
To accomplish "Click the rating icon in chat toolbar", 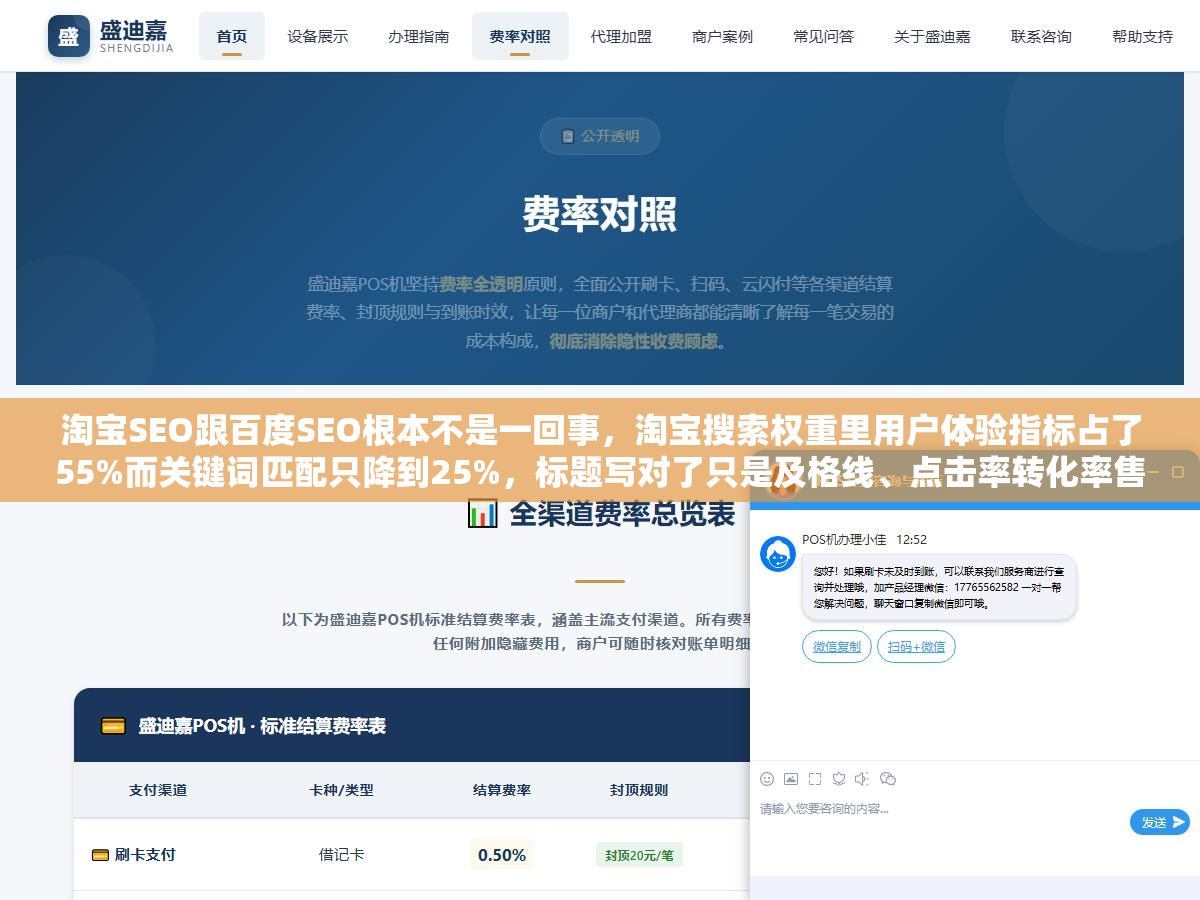I will pos(839,779).
